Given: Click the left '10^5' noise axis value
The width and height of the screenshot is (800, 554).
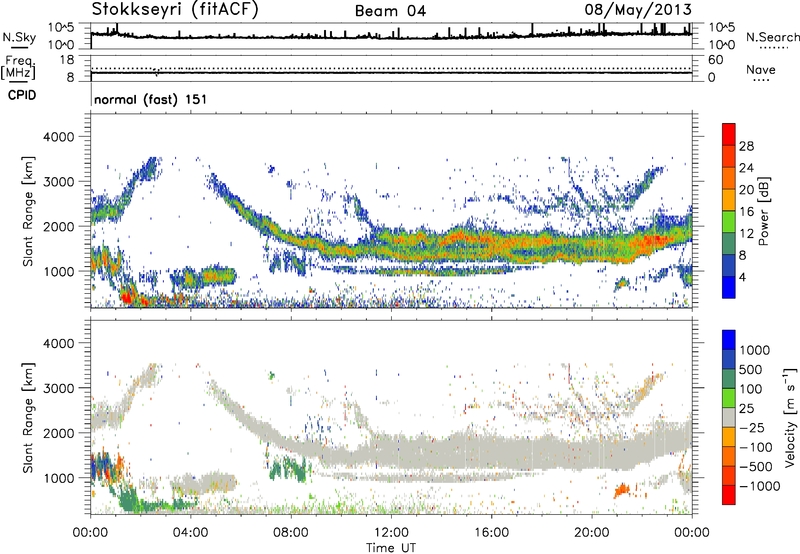Looking at the screenshot, I should click(61, 27).
